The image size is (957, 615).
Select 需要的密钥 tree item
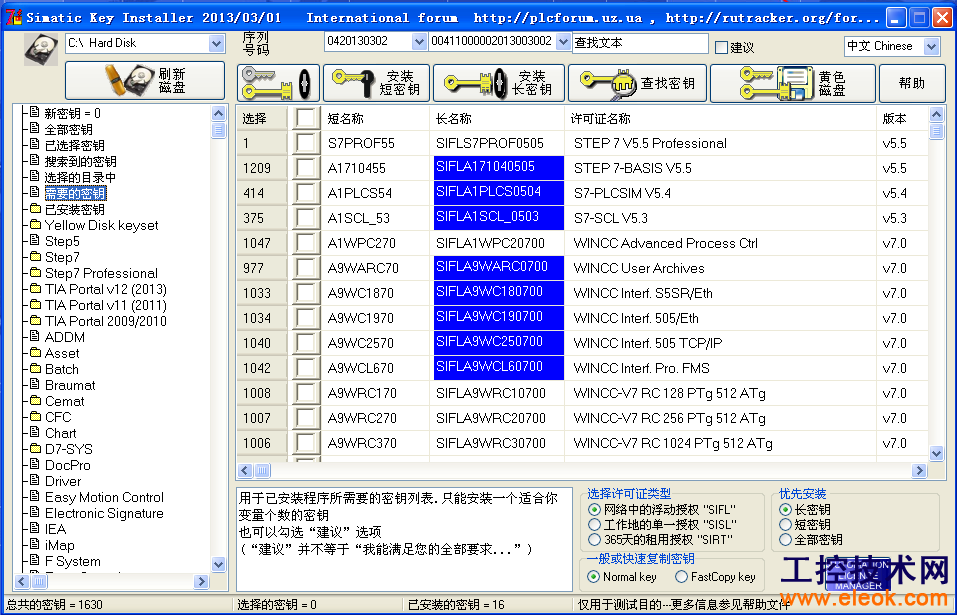75,193
